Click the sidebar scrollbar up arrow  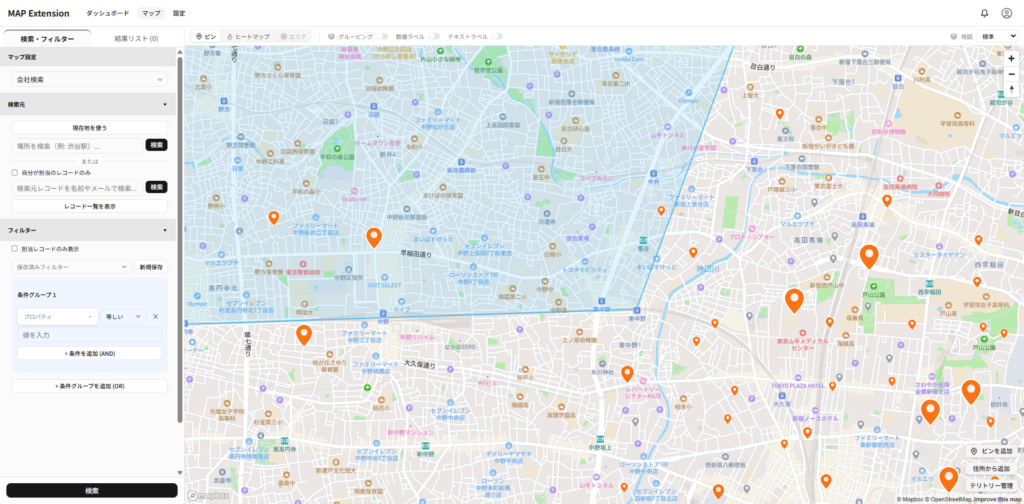pos(180,50)
